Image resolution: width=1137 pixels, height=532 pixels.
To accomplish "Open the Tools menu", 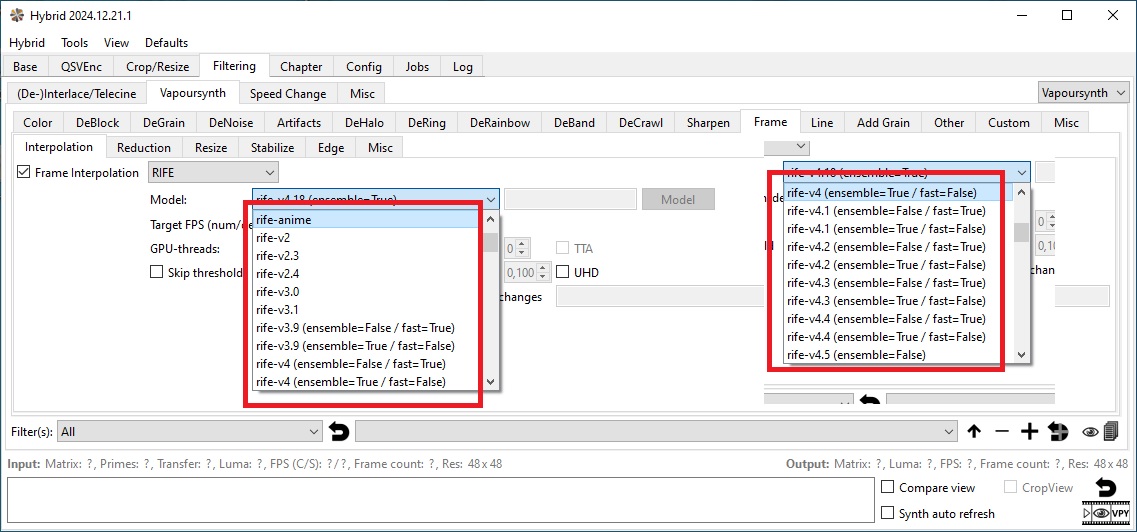I will 74,43.
